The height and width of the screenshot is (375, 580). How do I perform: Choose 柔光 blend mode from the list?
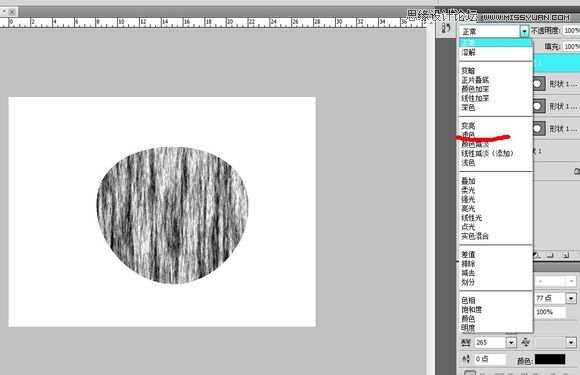[468, 190]
